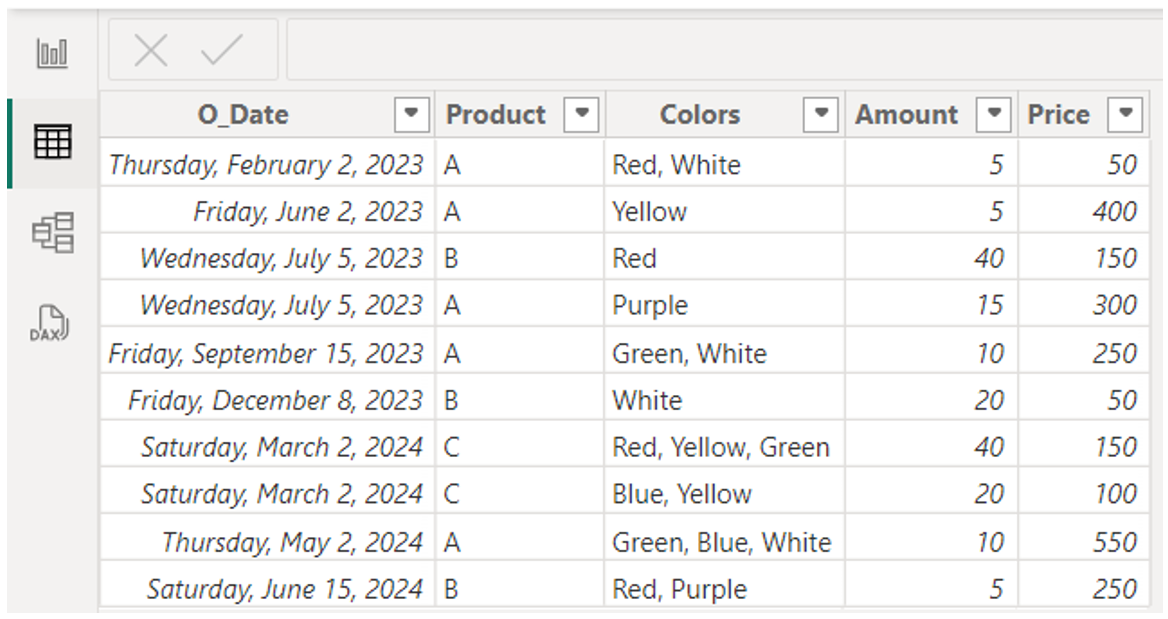This screenshot has width=1168, height=619.
Task: Open the Report view icon
Action: click(x=52, y=54)
